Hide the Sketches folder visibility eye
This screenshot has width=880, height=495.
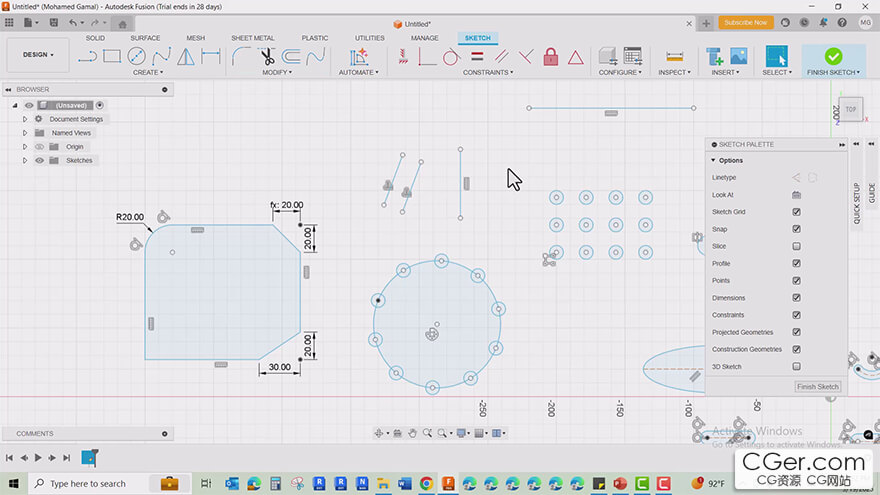39,161
